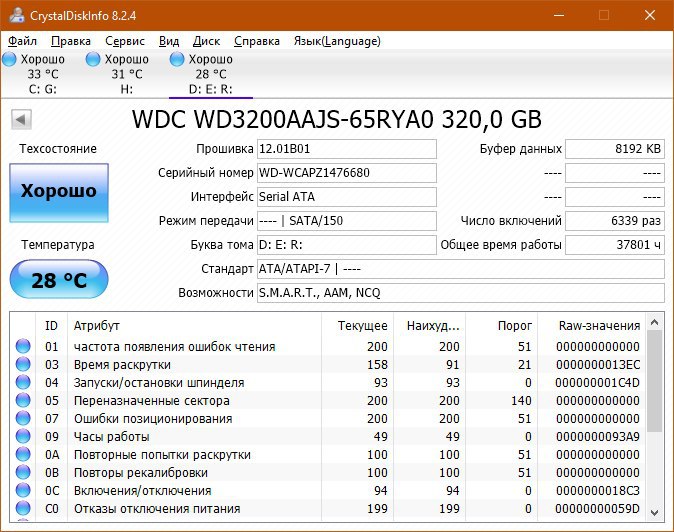674x532 pixels.
Task: Click the scroll up arrow of SMART table
Action: click(655, 322)
